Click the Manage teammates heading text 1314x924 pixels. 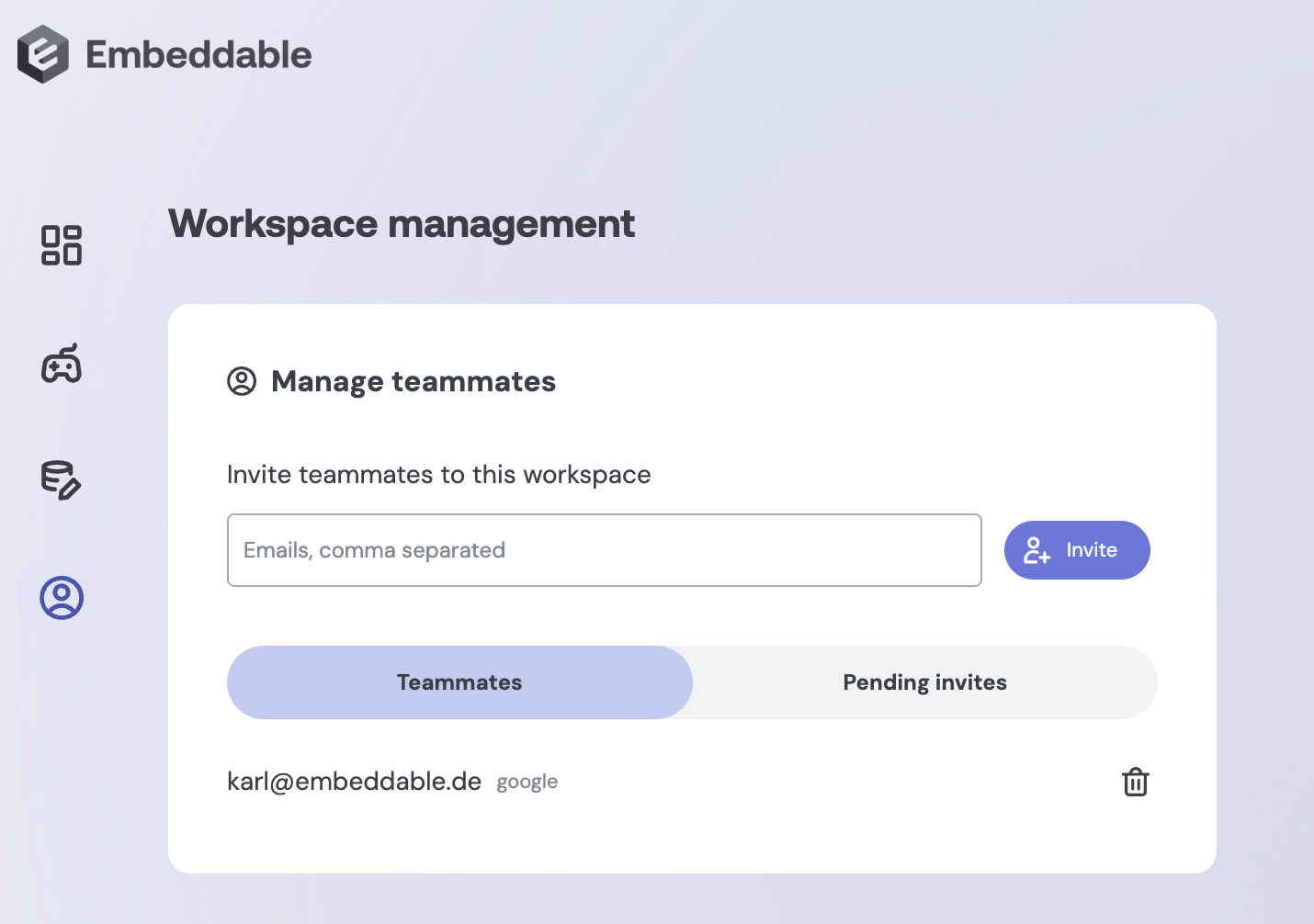tap(413, 381)
